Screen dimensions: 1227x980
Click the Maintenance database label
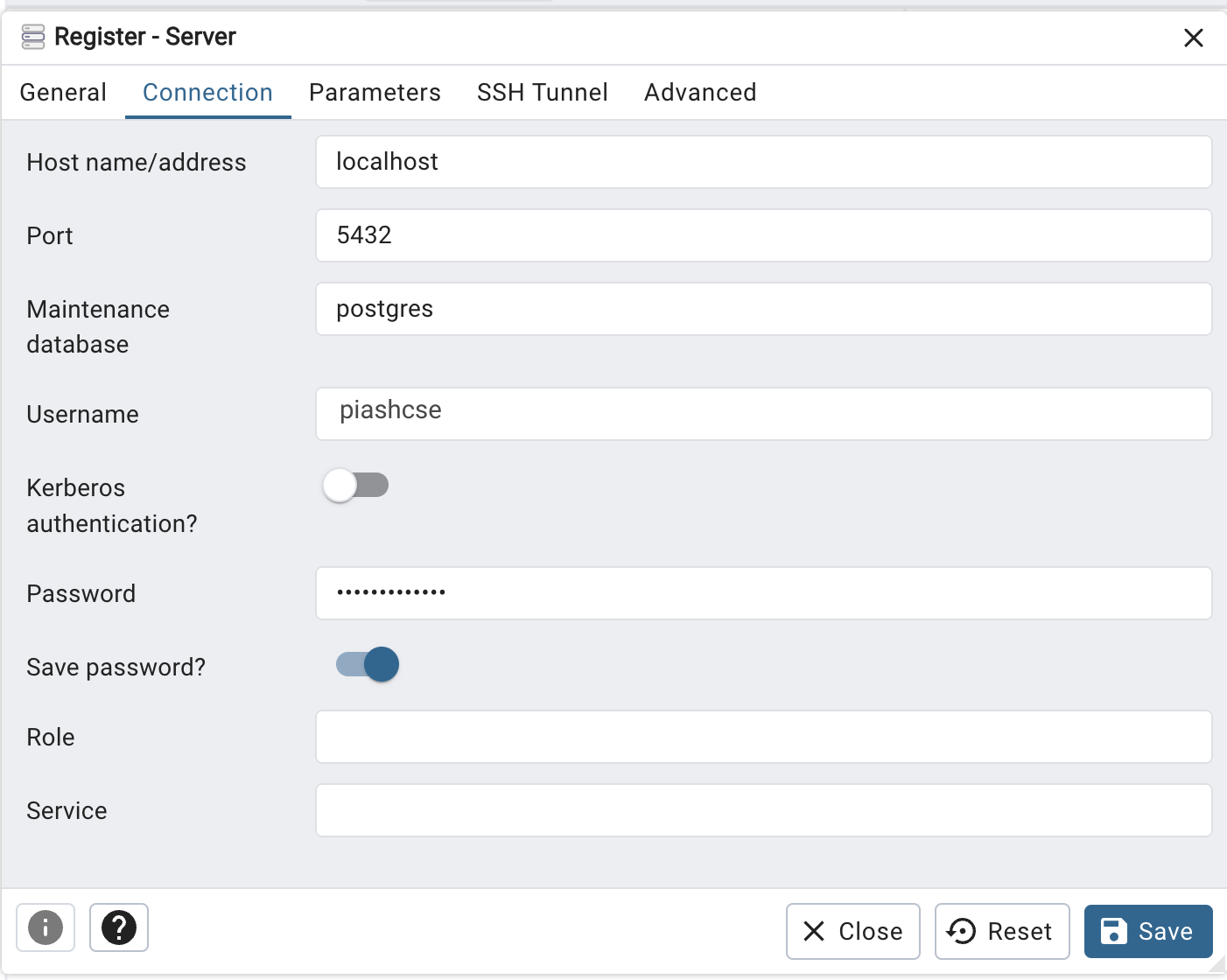pos(98,326)
